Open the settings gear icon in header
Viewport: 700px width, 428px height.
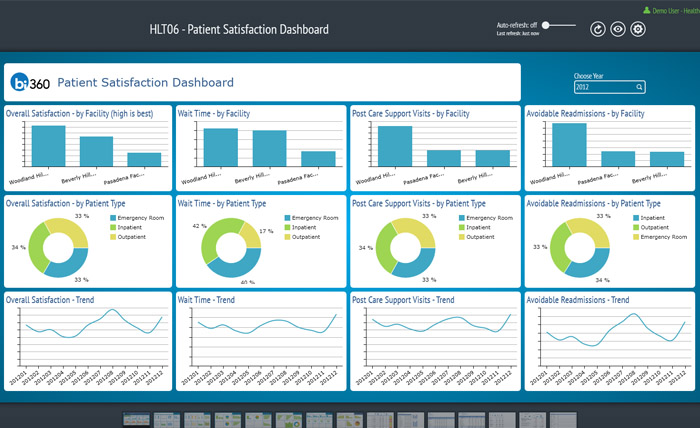[638, 29]
